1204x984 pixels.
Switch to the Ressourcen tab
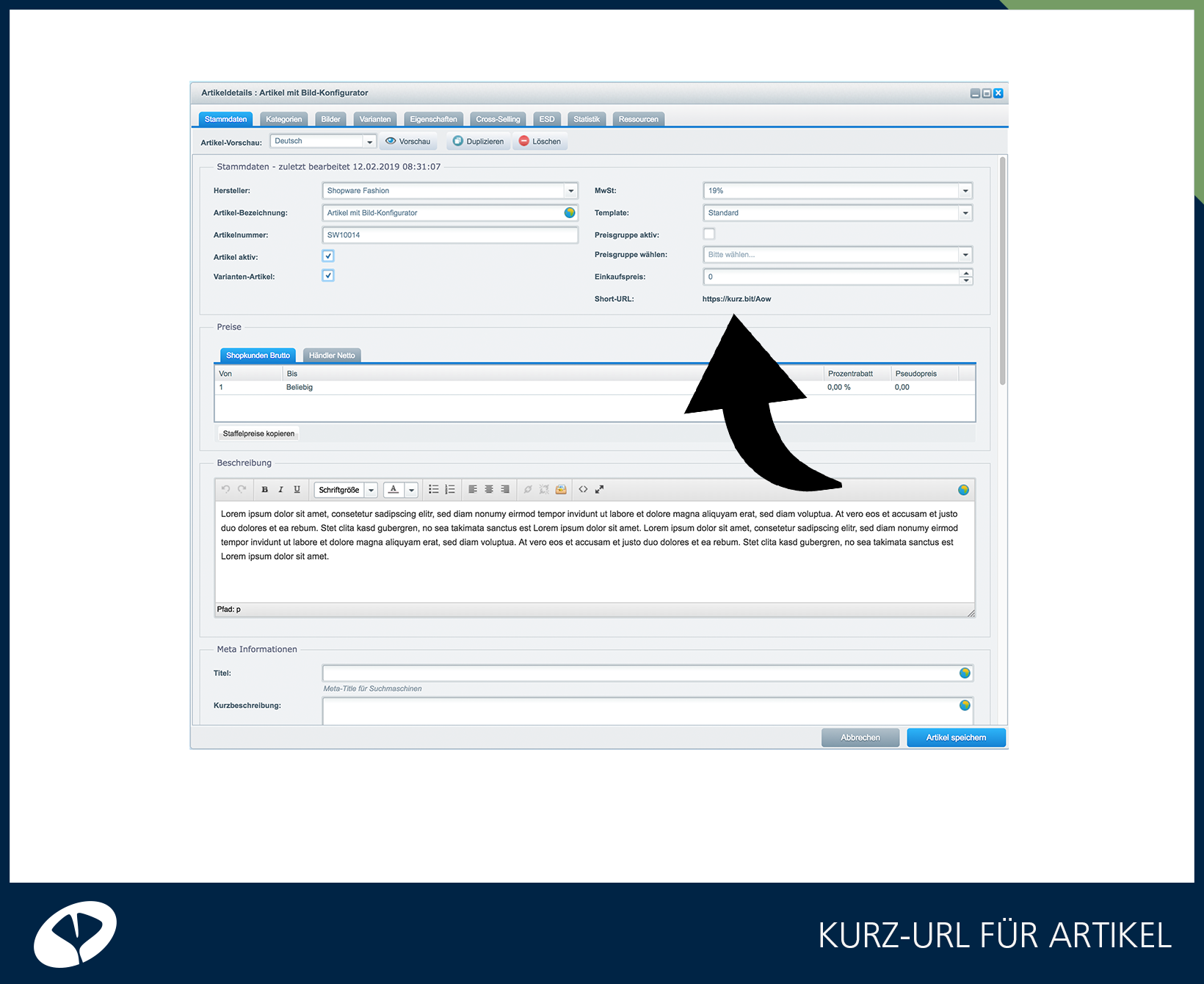pos(638,119)
